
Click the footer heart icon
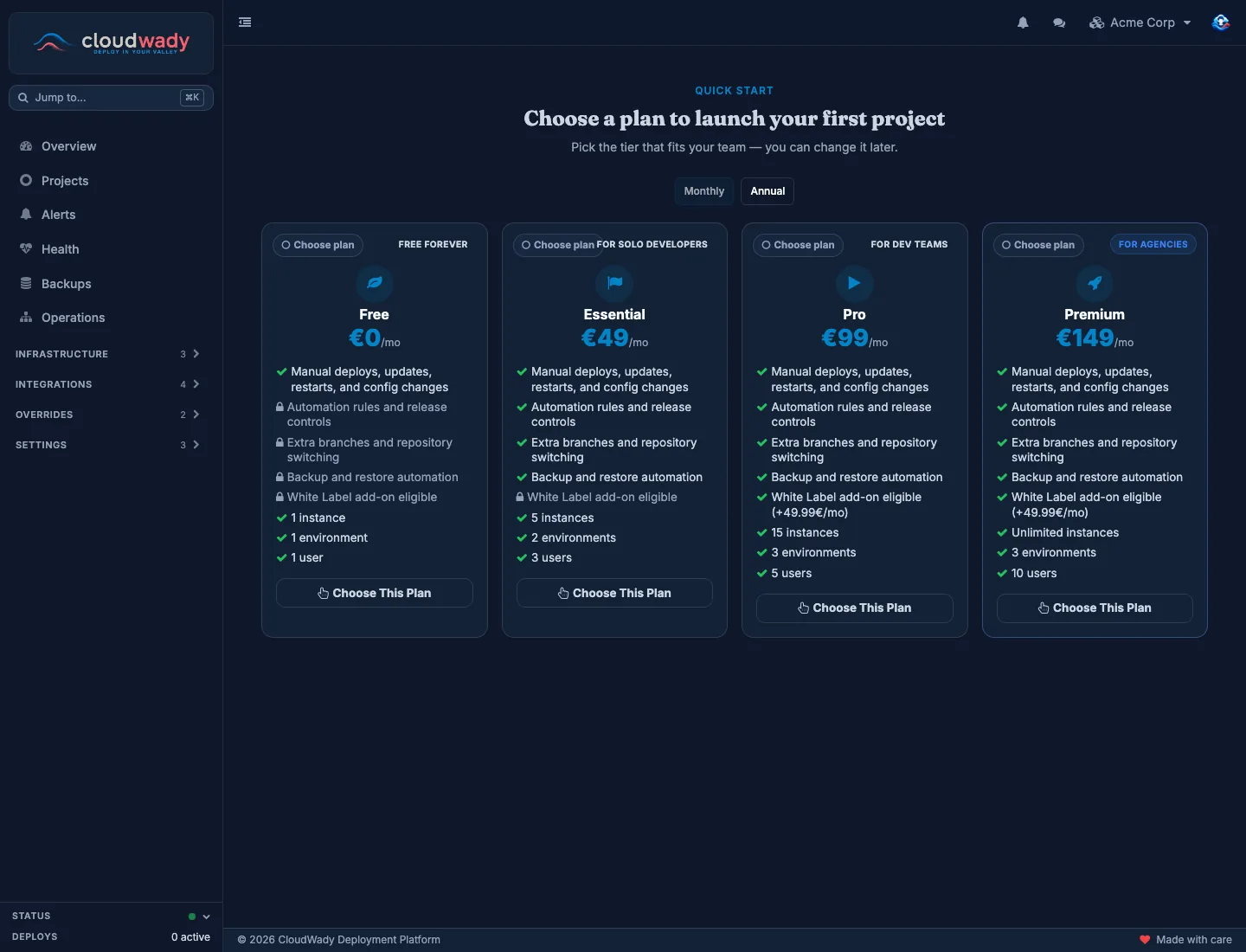(x=1145, y=940)
